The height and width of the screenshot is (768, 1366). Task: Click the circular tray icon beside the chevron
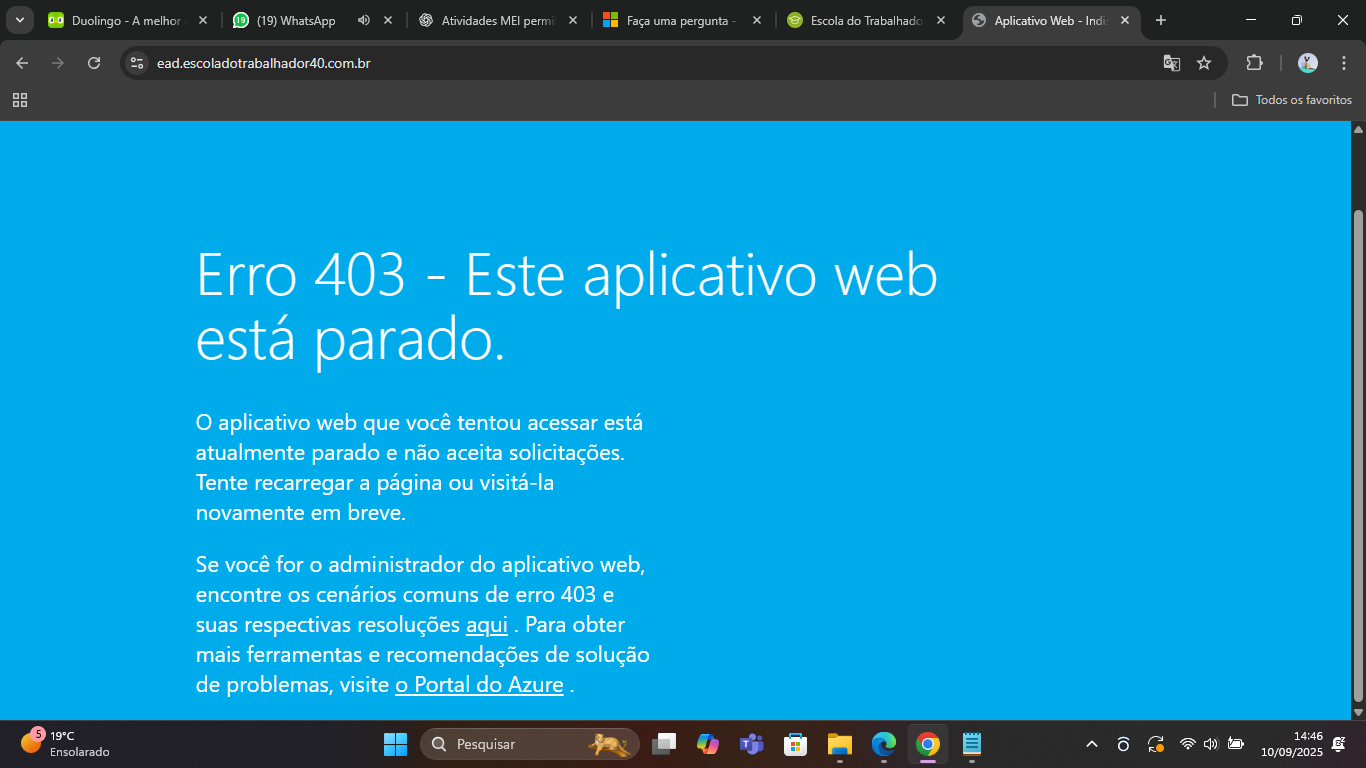pyautogui.click(x=1123, y=744)
